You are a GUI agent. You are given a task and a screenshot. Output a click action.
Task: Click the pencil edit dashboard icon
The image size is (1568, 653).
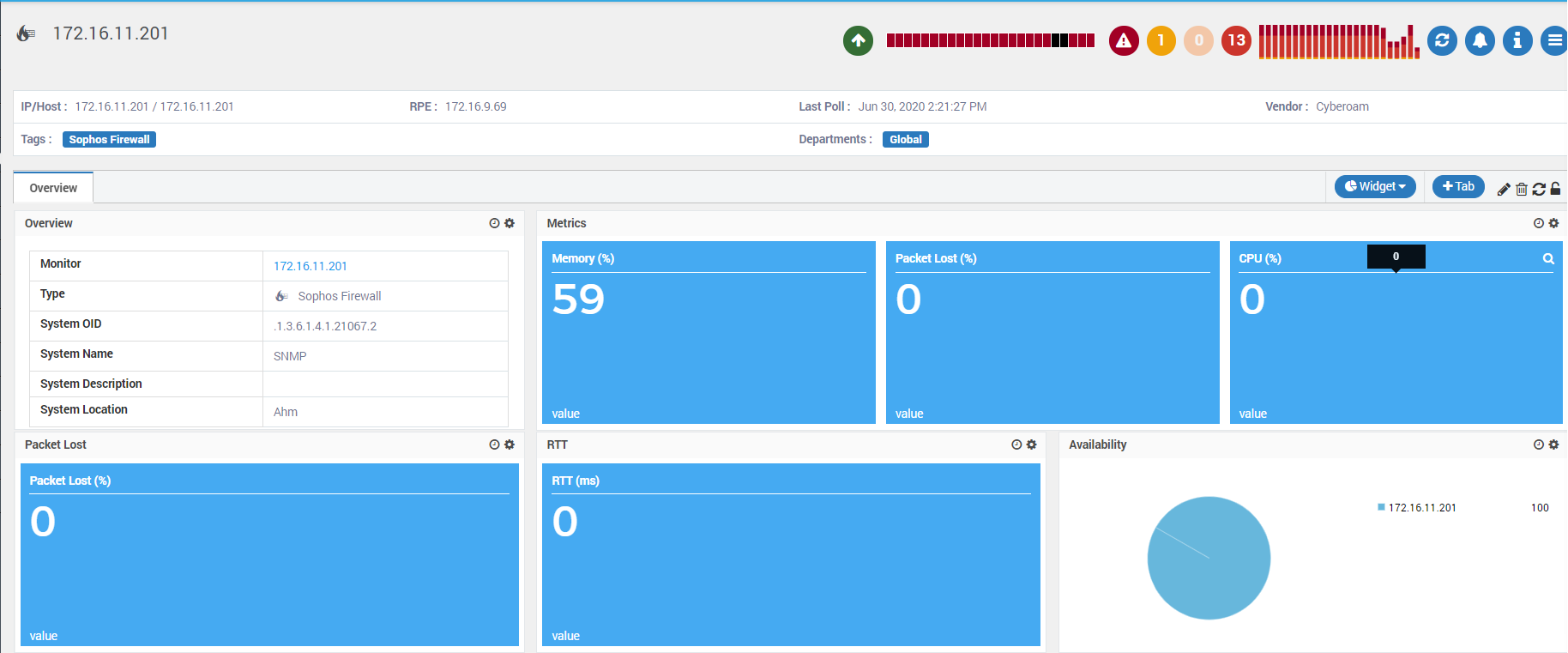tap(1504, 189)
